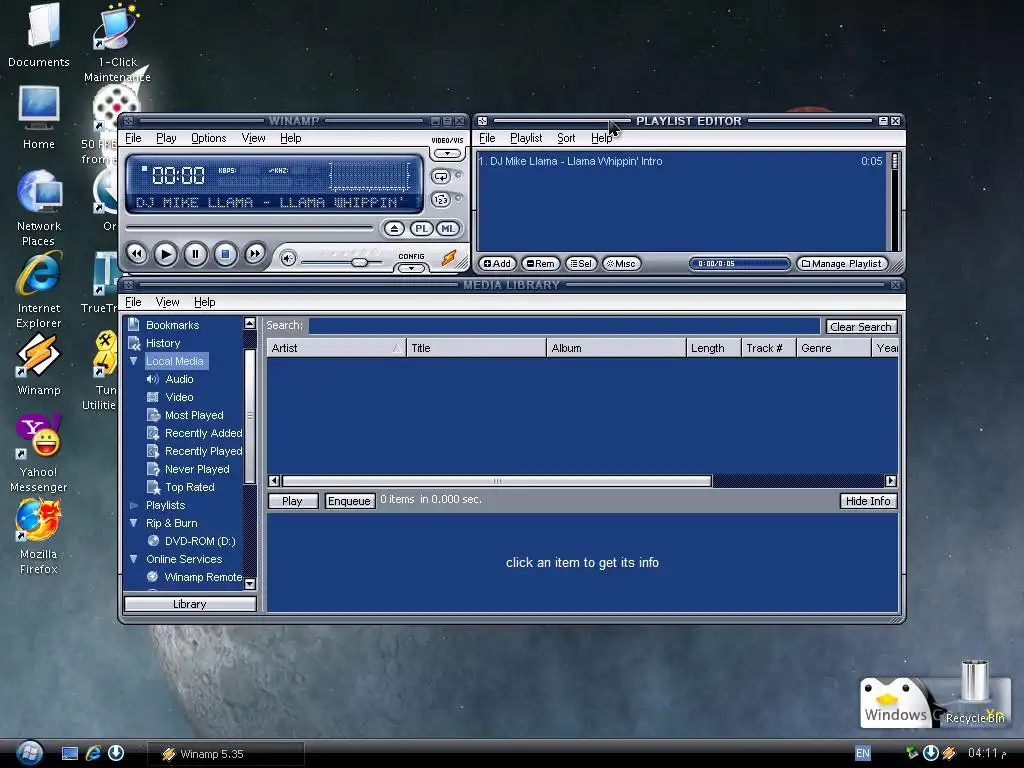Click the mute speaker icon
The image size is (1024, 768).
click(288, 259)
